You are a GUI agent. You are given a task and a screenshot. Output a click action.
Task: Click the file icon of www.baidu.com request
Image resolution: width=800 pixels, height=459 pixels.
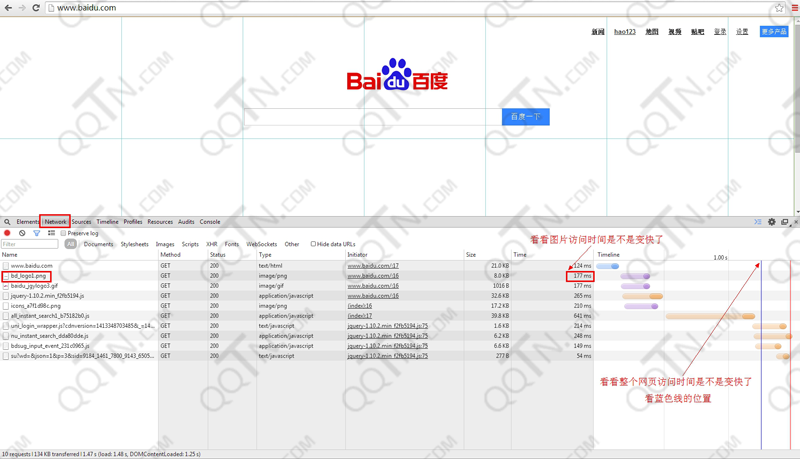6,266
